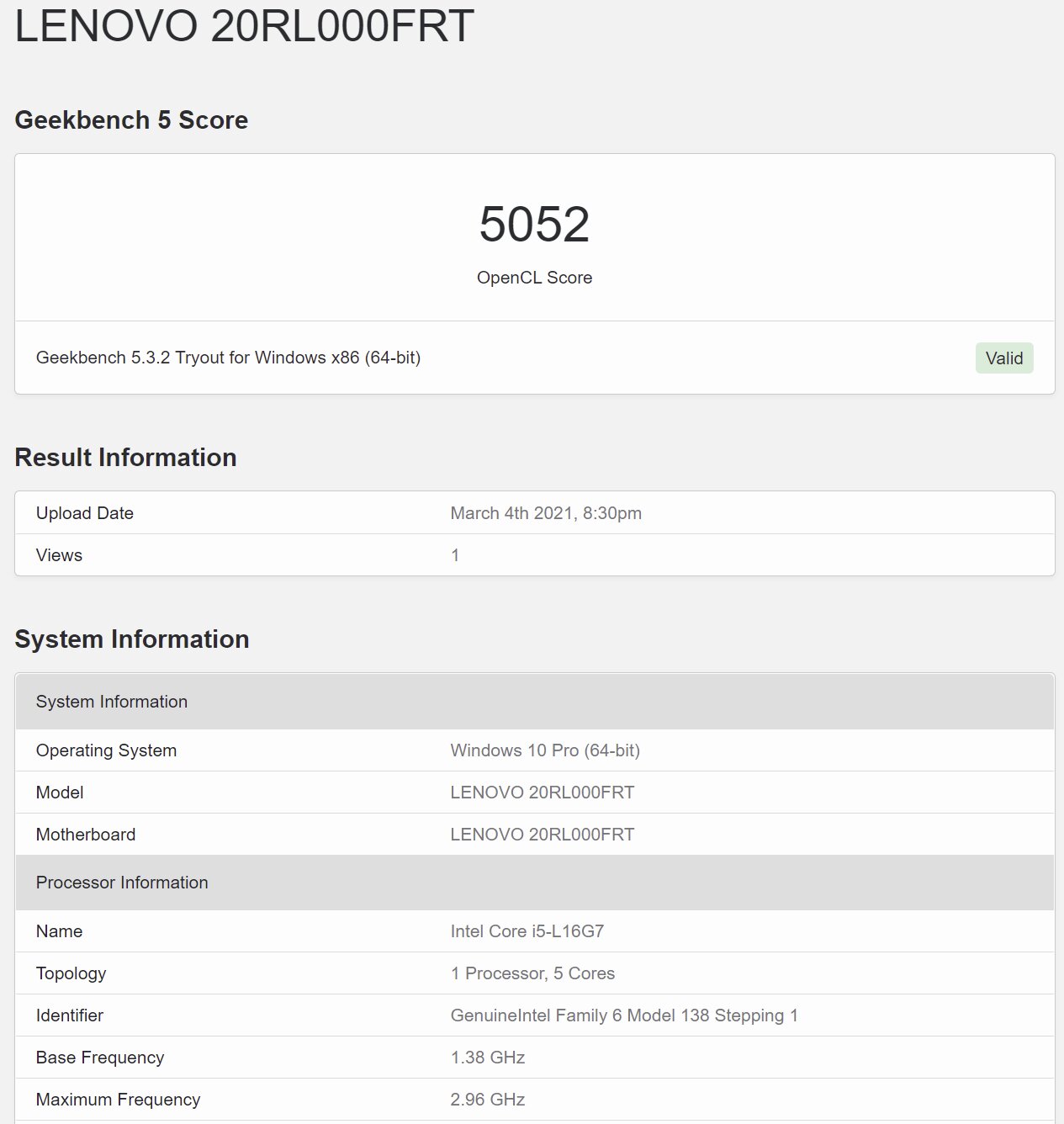Select the March 4th 2021, 8:30pm value
The width and height of the screenshot is (1064, 1124).
[x=546, y=513]
